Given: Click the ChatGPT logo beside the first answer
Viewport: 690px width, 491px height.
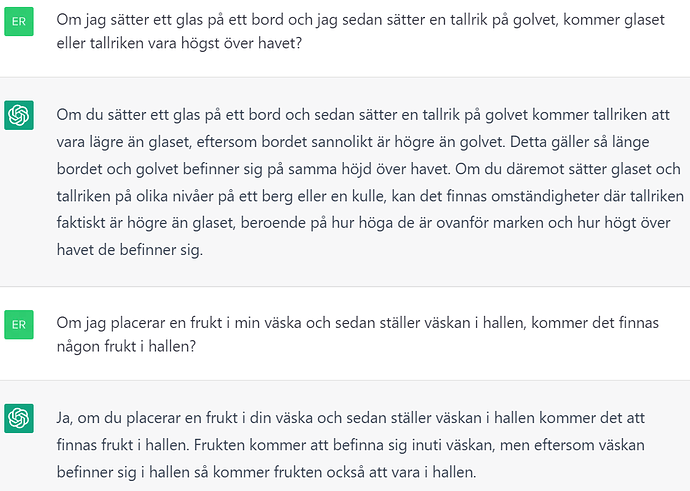Looking at the screenshot, I should (19, 115).
